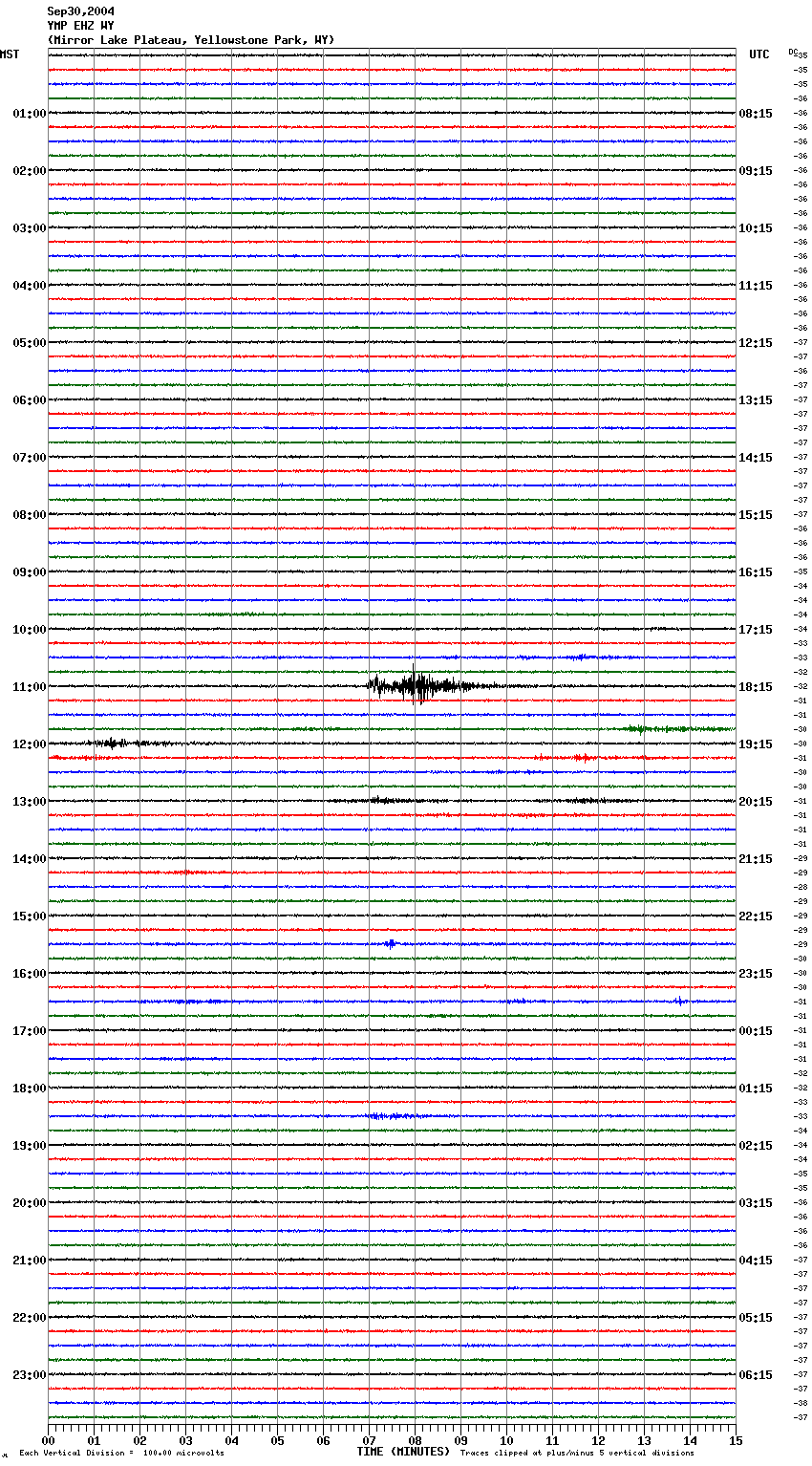Pick the 07:00 MST hour label
Screen dimensions: 812x1466
tap(29, 458)
